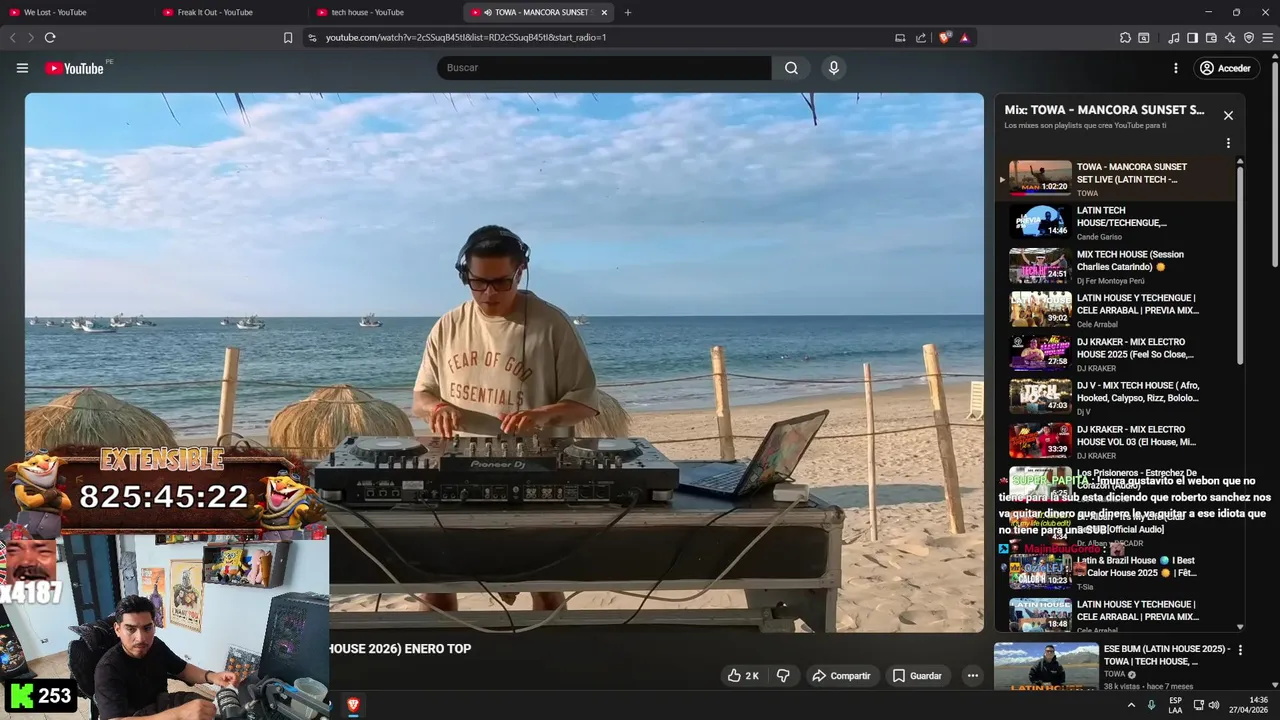The image size is (1280, 720).
Task: Open options menu for ESE BUM video
Action: pos(1240,650)
